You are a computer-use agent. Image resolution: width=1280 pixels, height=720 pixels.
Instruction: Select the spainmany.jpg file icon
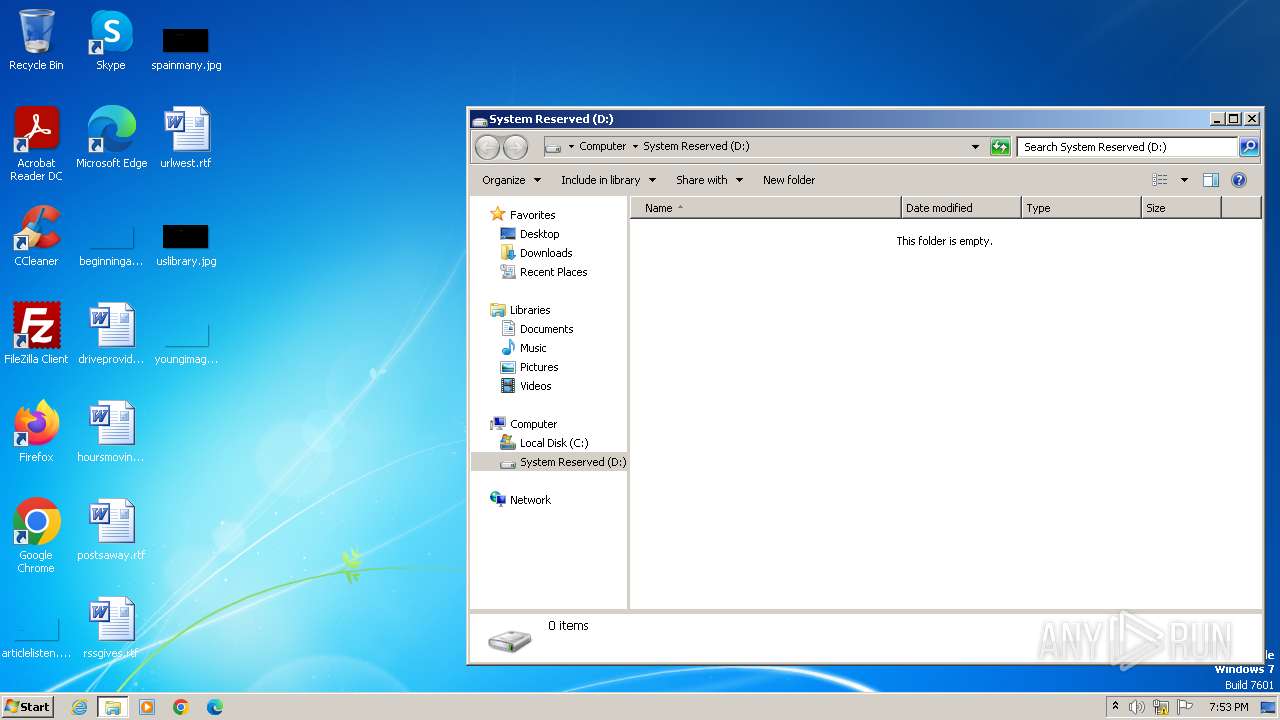186,48
